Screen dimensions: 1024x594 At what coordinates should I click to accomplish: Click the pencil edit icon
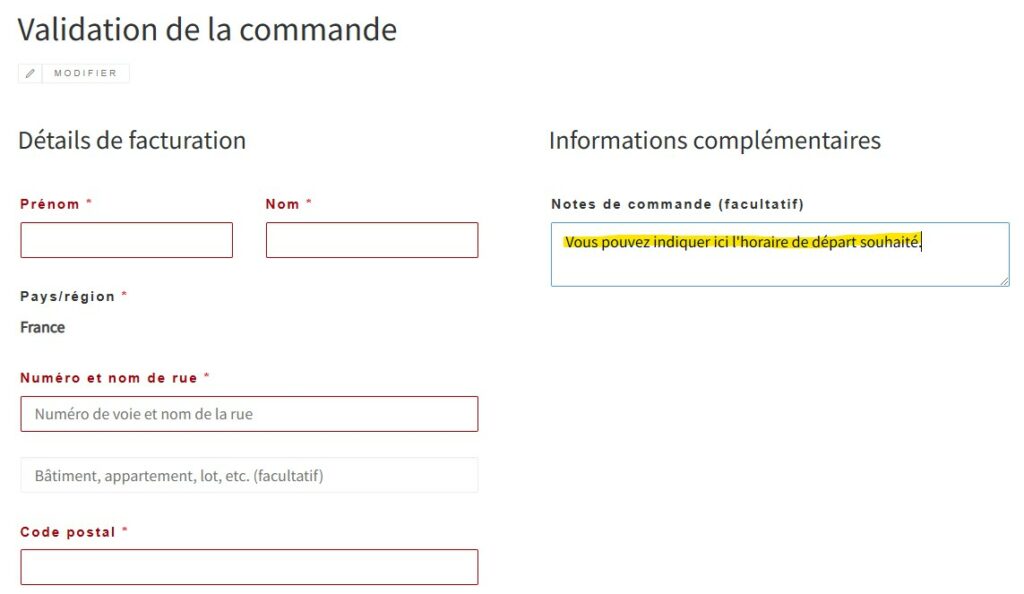(x=30, y=73)
